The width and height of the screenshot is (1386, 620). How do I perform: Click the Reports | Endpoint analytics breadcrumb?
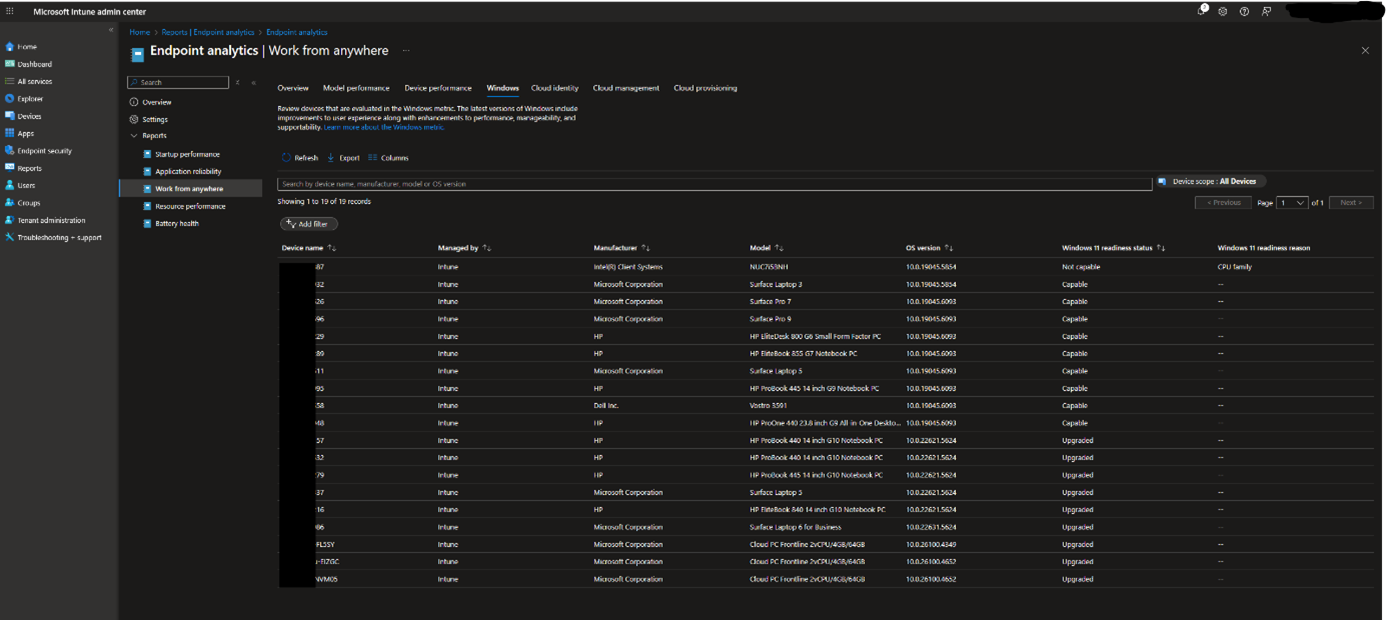point(208,32)
